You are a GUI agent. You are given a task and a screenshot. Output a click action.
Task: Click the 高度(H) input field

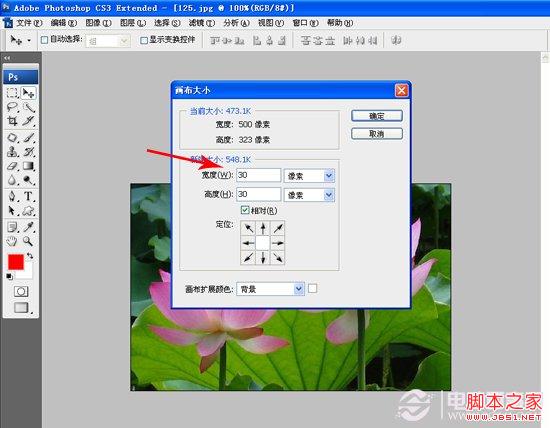(259, 194)
